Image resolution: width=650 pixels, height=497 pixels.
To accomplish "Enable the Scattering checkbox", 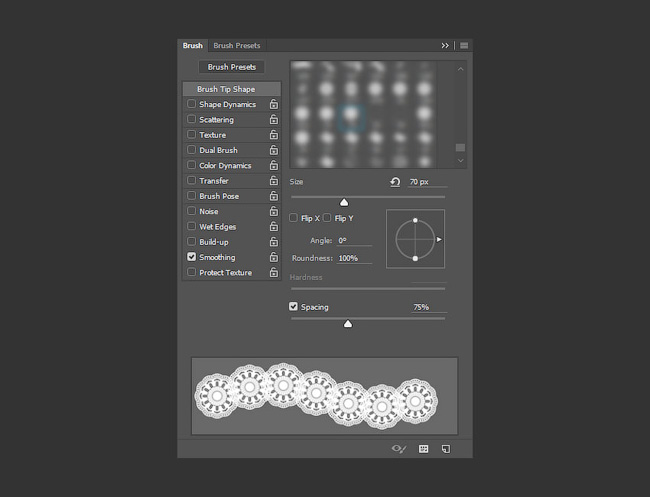I will 191,119.
